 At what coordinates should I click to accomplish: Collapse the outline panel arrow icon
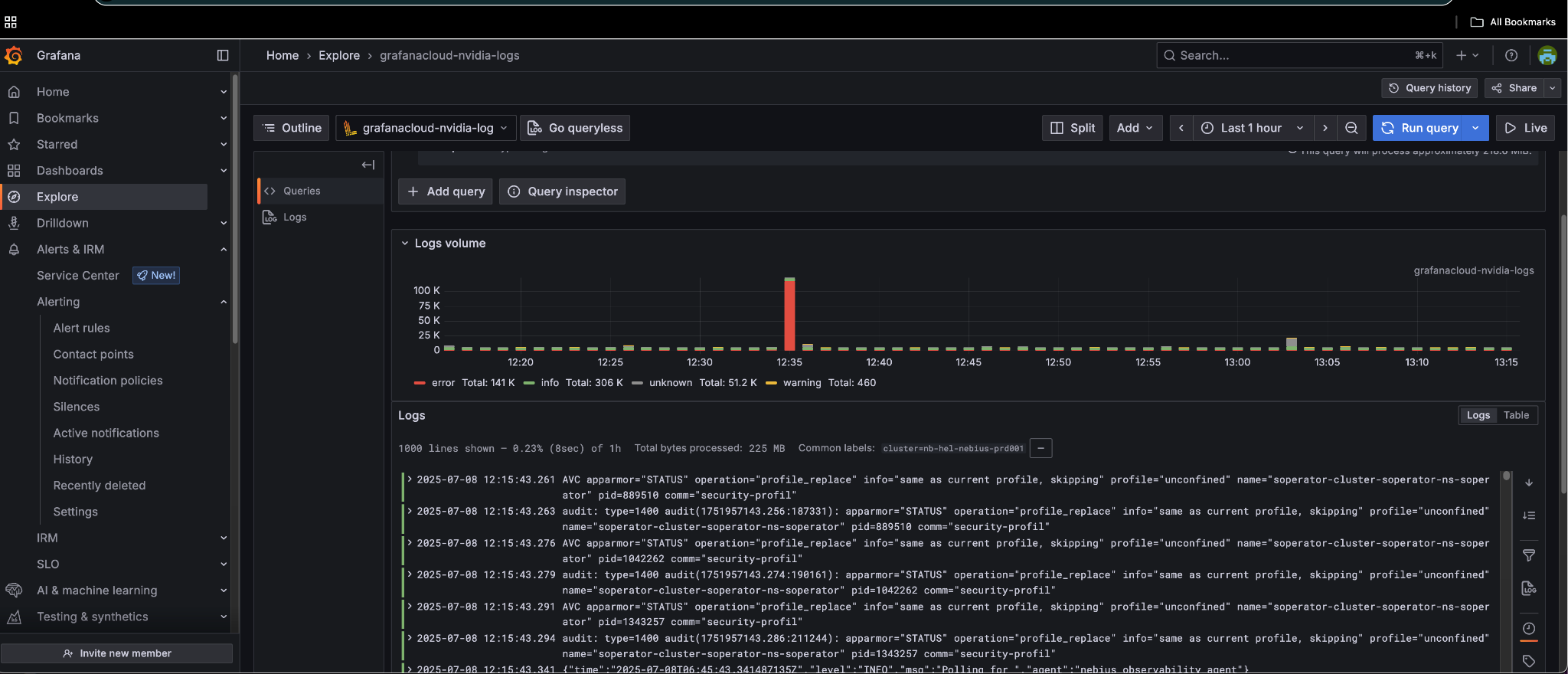(x=368, y=165)
